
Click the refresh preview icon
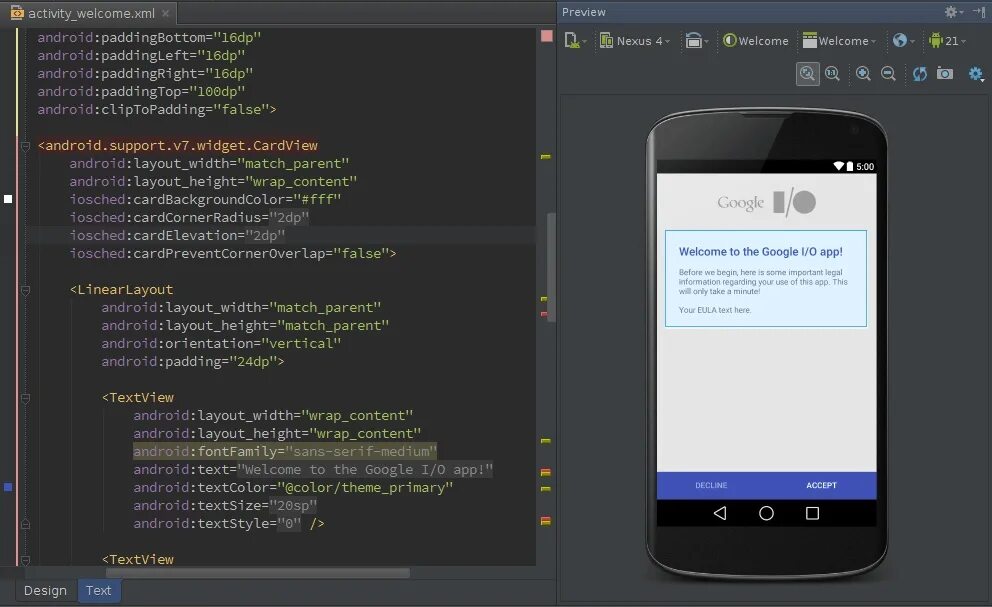click(x=919, y=74)
